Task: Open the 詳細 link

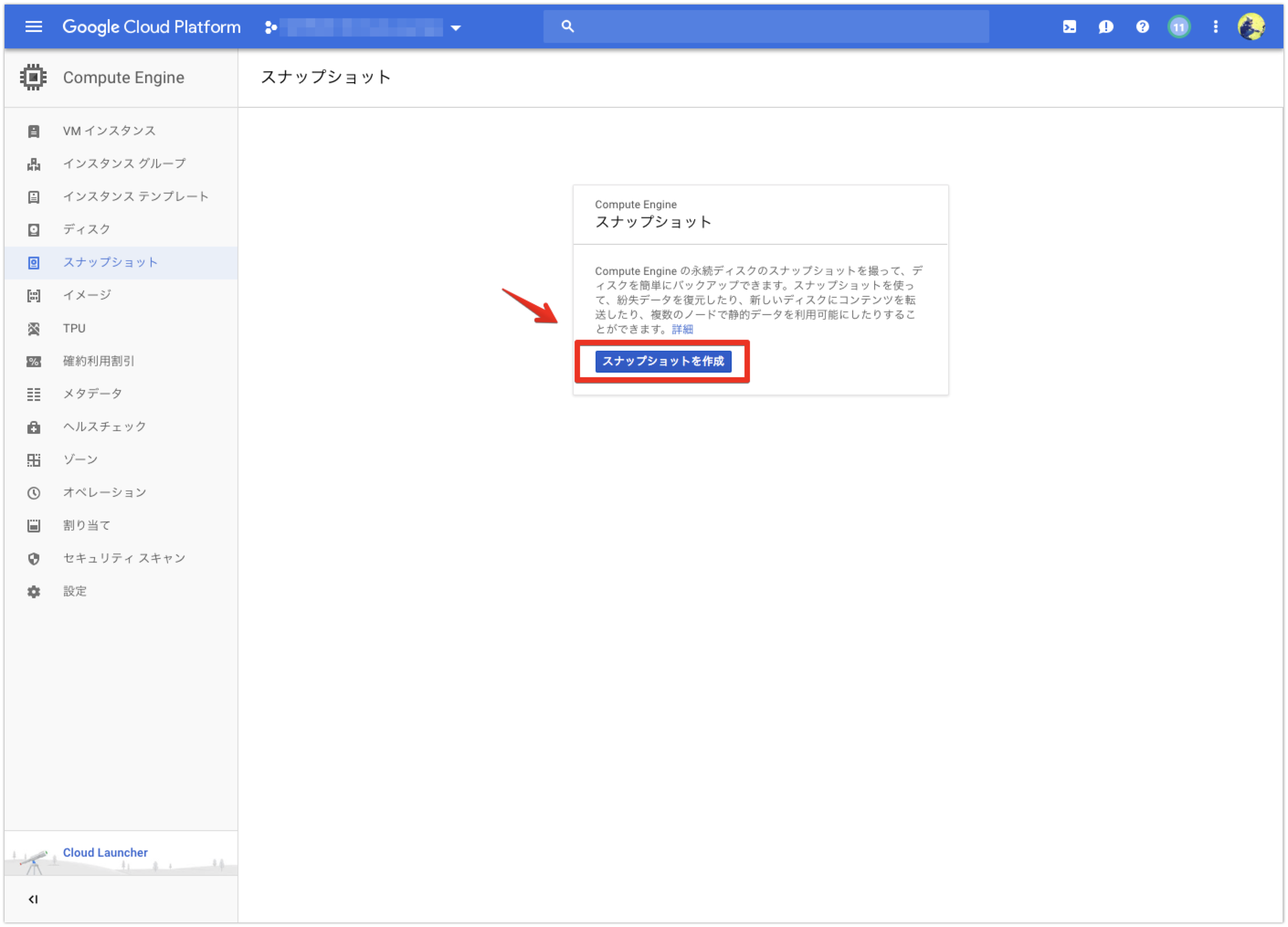Action: 682,329
